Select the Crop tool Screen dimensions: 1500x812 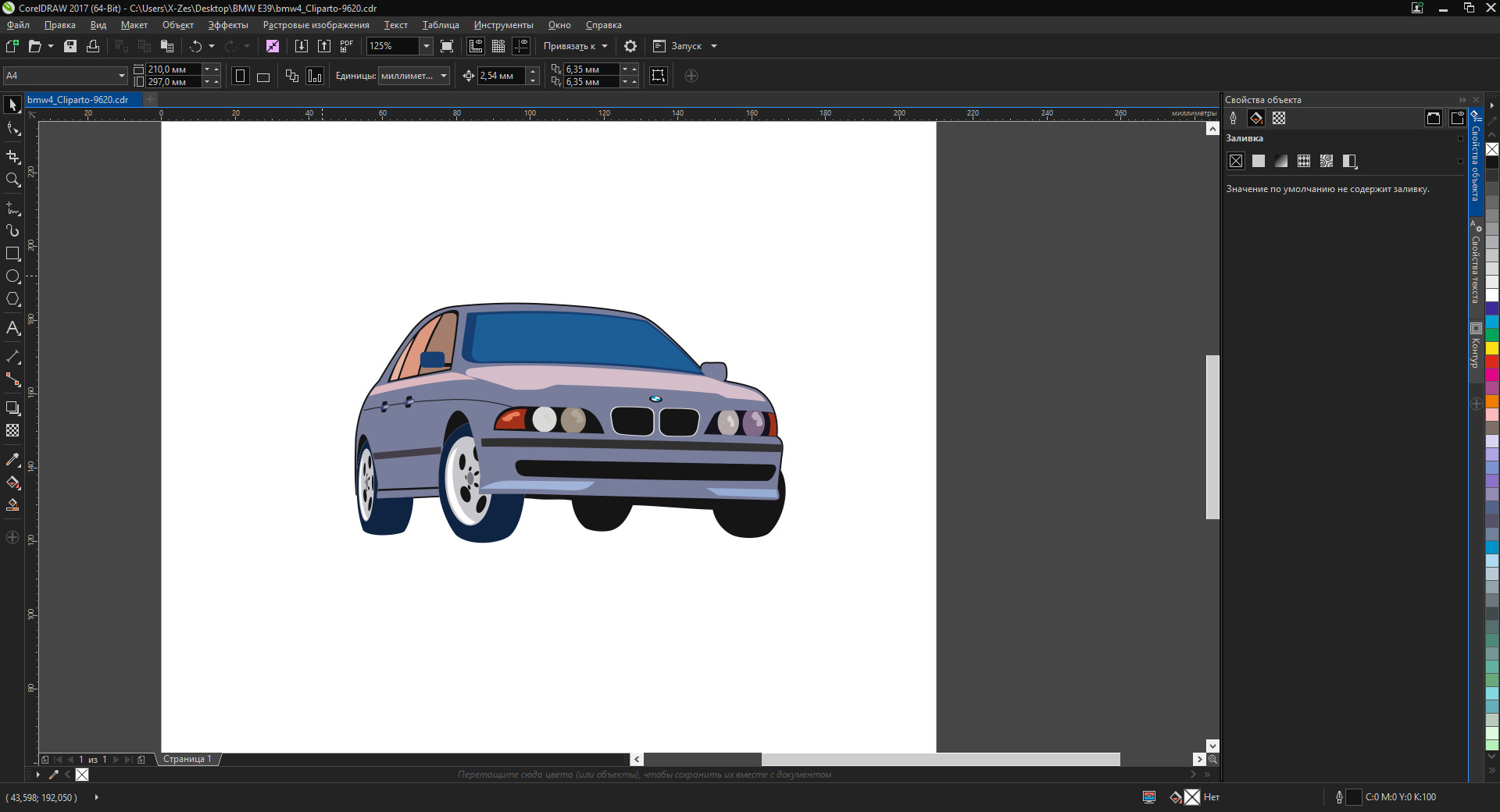[12, 156]
